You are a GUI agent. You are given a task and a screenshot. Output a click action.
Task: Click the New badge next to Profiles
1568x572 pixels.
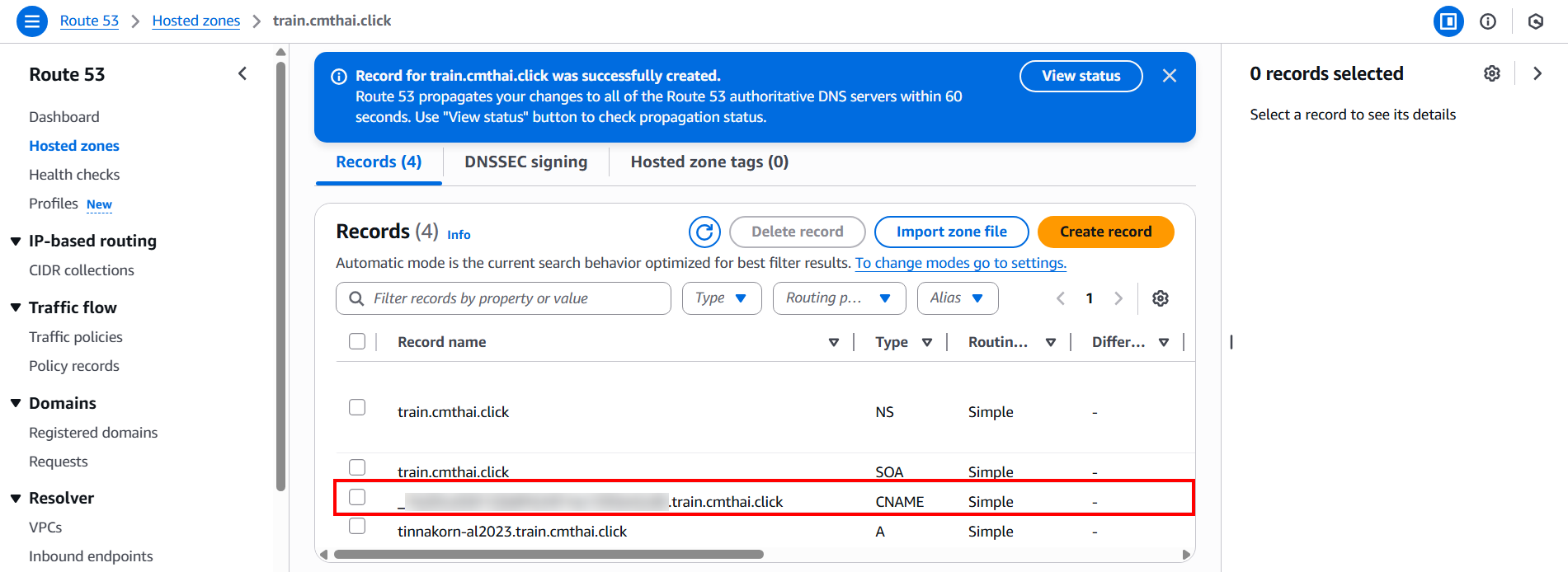tap(99, 204)
